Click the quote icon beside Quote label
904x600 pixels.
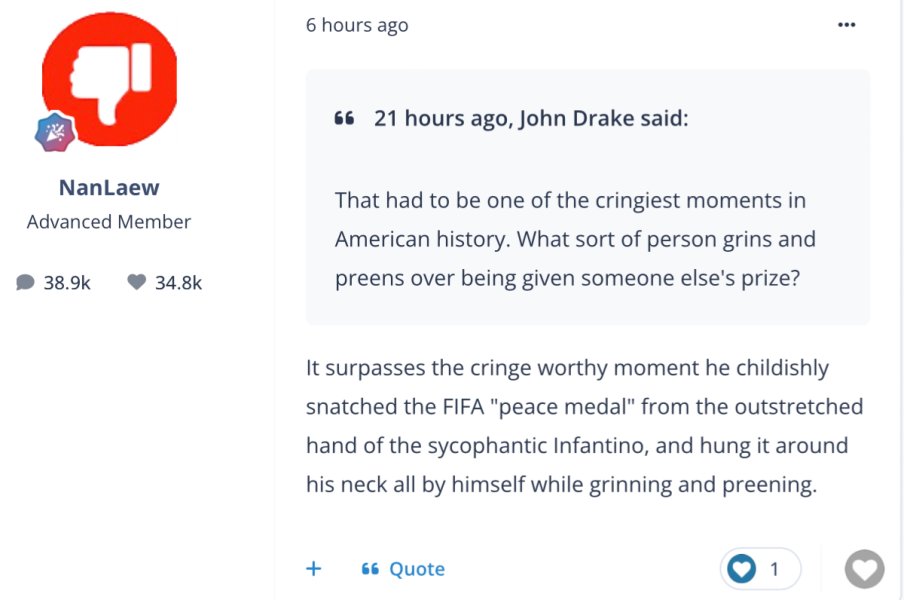coord(370,569)
